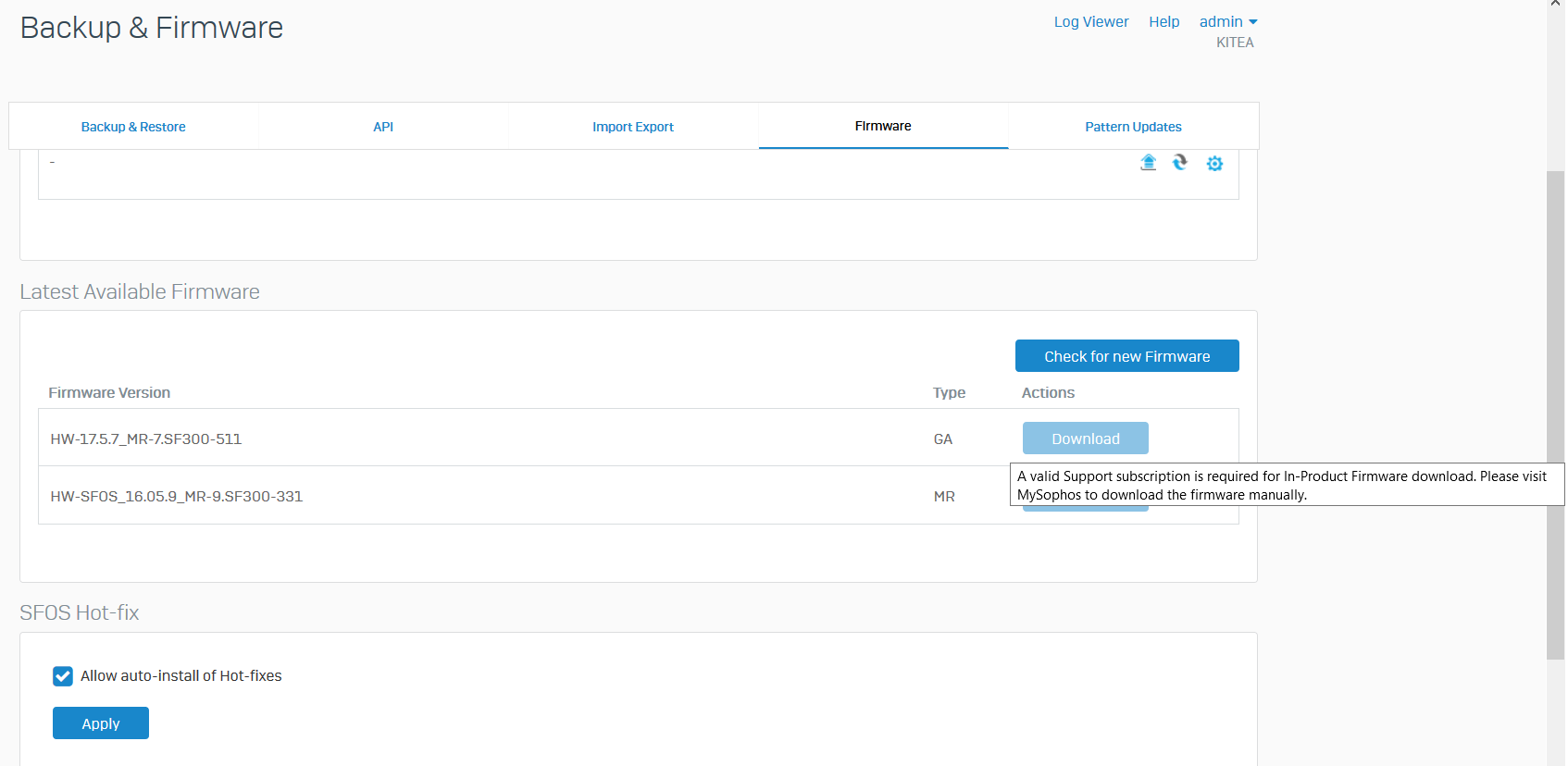Open the Log Viewer link
Viewport: 1568px width, 766px height.
1091,22
